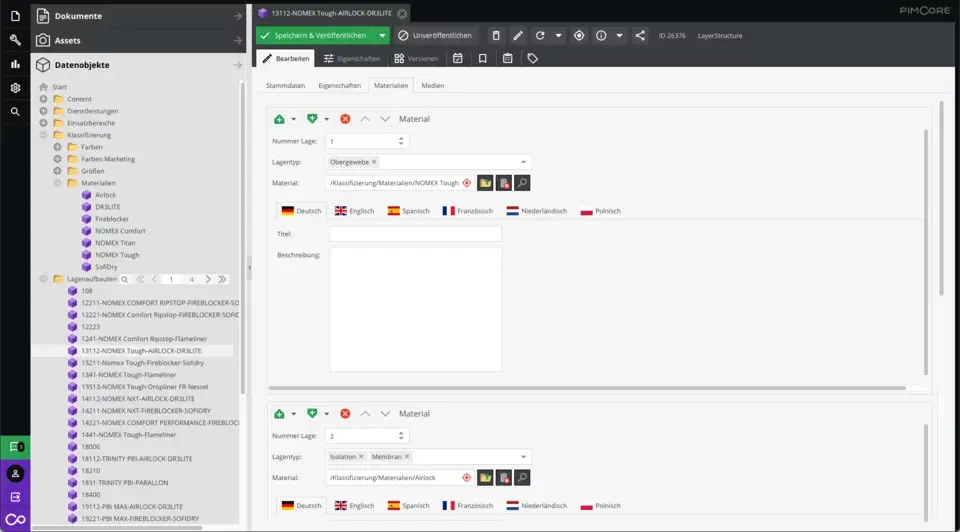Image resolution: width=960 pixels, height=532 pixels.
Task: Click the tag icon in edit tab bar
Action: pos(533,59)
